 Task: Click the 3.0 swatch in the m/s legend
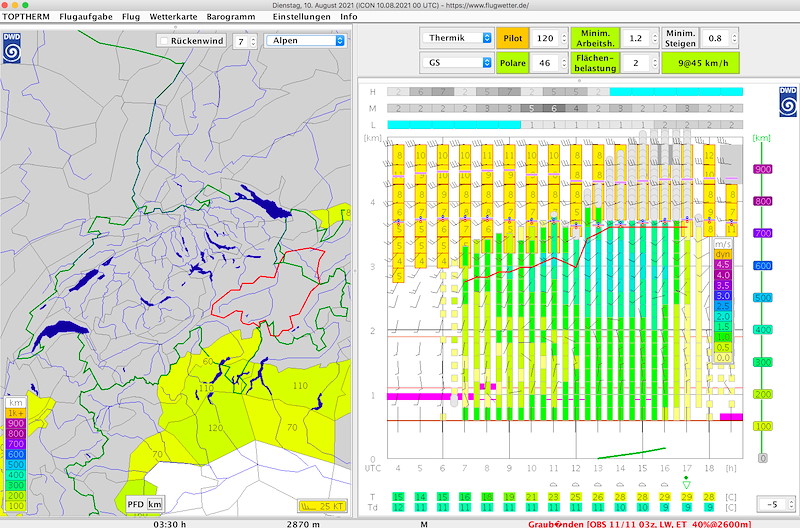(722, 296)
